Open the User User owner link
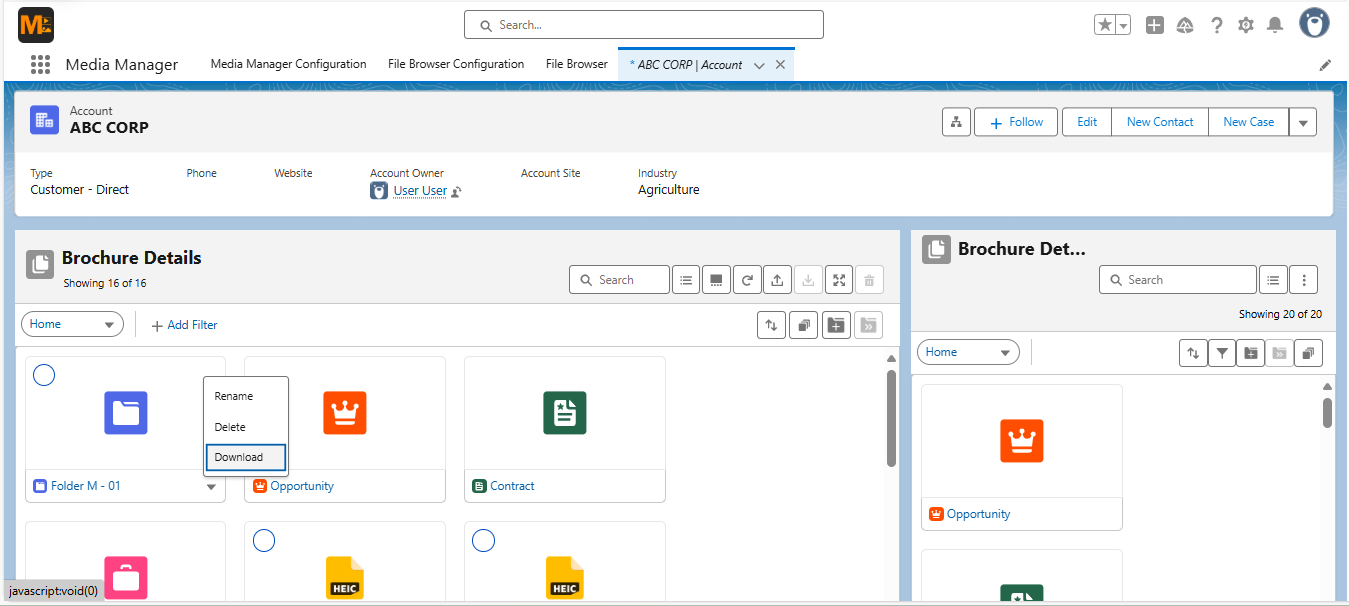This screenshot has height=606, width=1349. pyautogui.click(x=420, y=191)
